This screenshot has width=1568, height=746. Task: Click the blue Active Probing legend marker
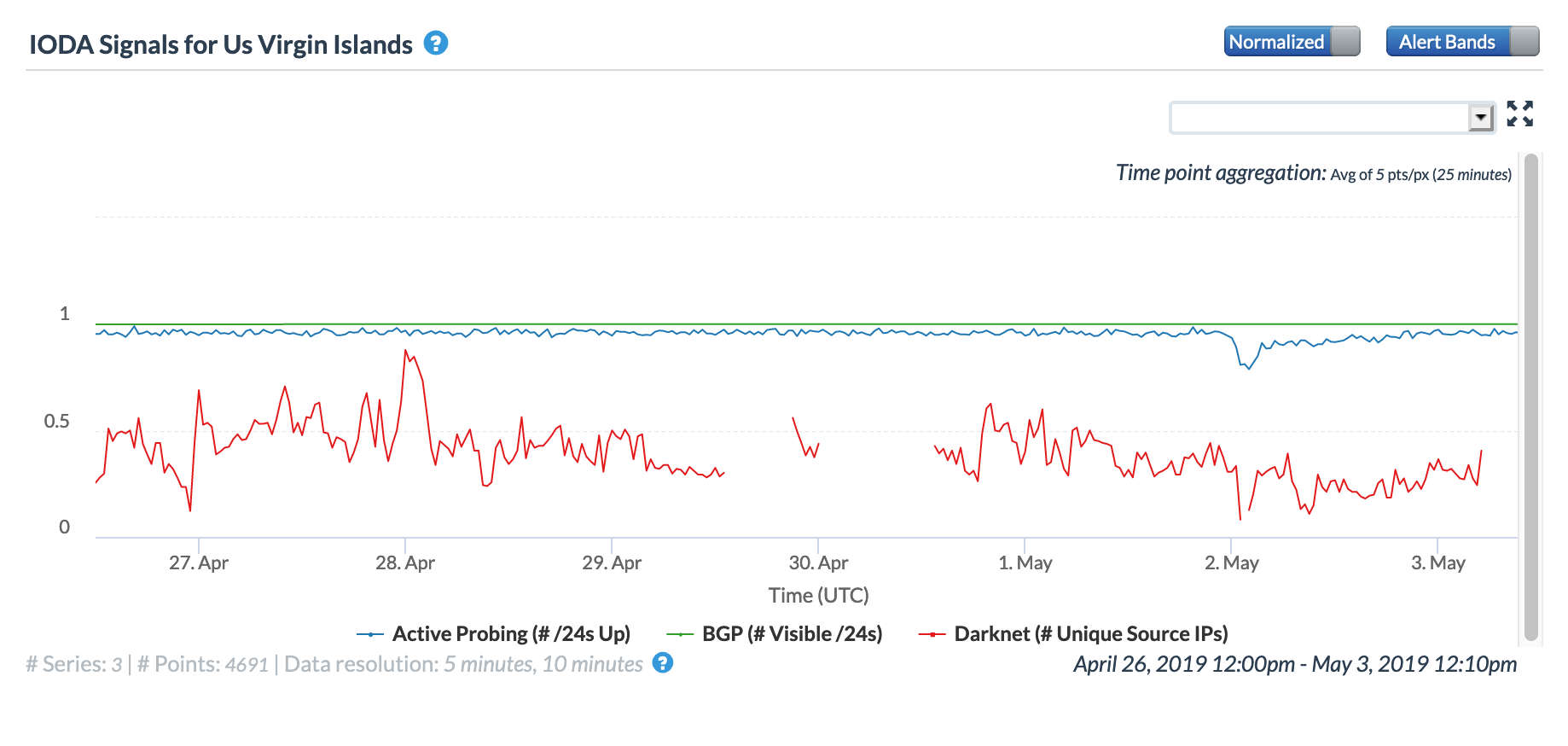point(370,634)
